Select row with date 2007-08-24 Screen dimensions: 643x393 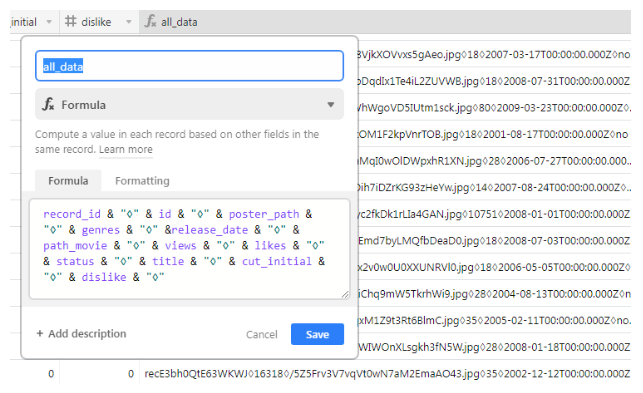coord(494,187)
